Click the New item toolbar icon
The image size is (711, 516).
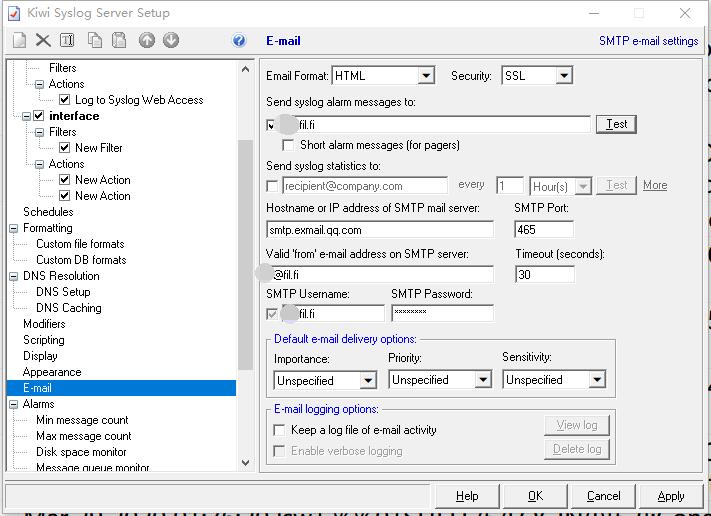coord(19,40)
